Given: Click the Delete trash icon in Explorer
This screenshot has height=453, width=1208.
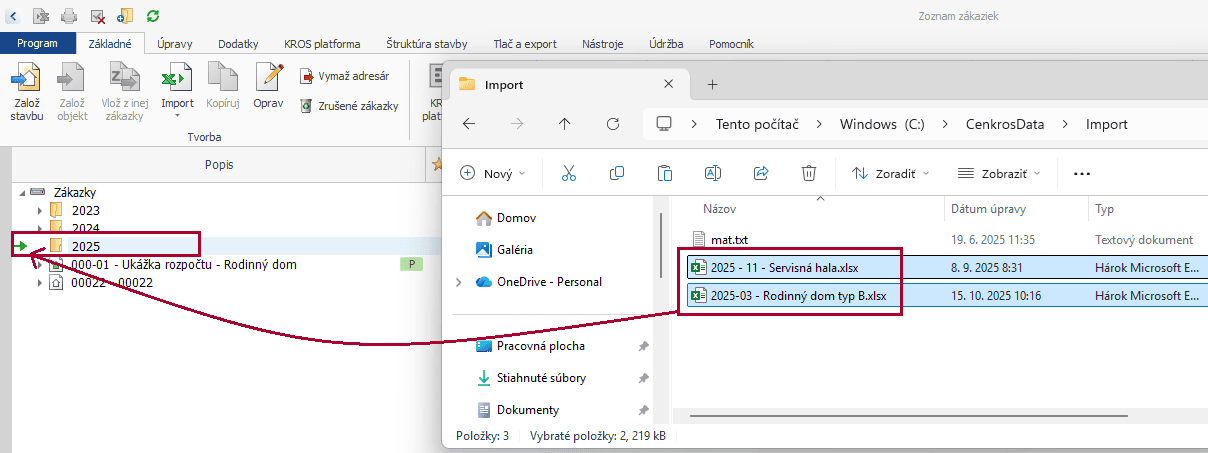Looking at the screenshot, I should 809,173.
